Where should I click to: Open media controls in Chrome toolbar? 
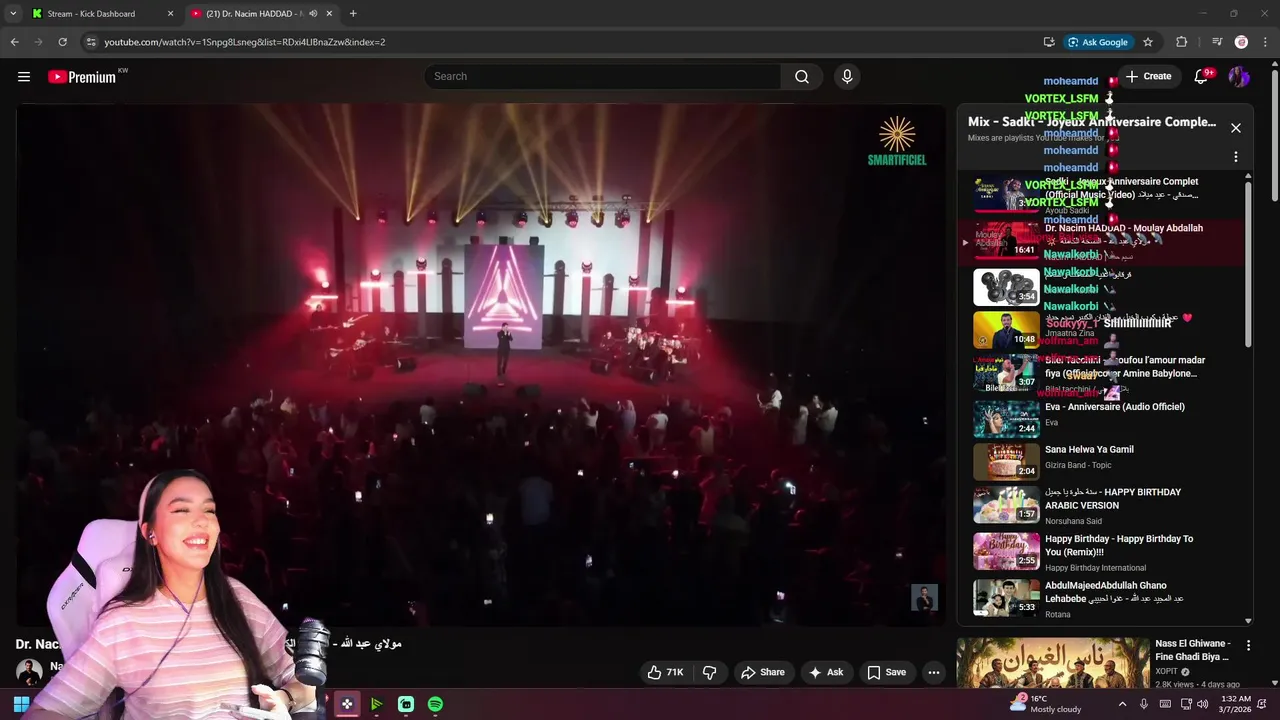[x=1217, y=42]
